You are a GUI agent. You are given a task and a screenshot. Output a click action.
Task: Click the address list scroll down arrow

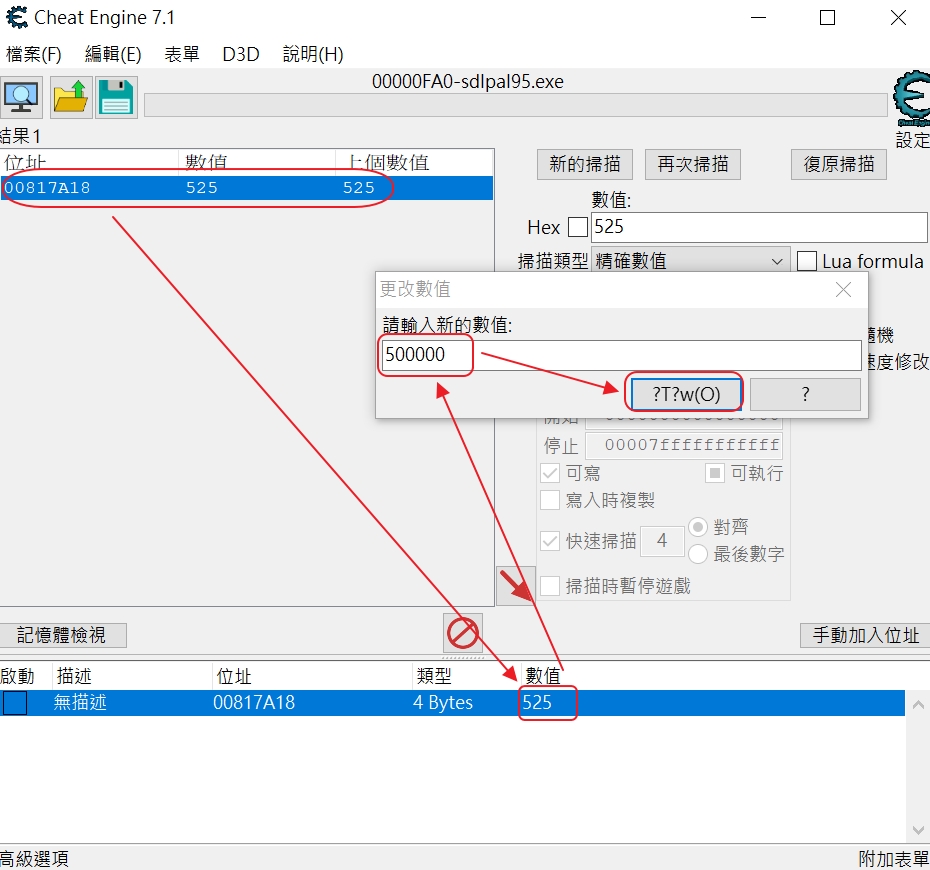[x=918, y=829]
